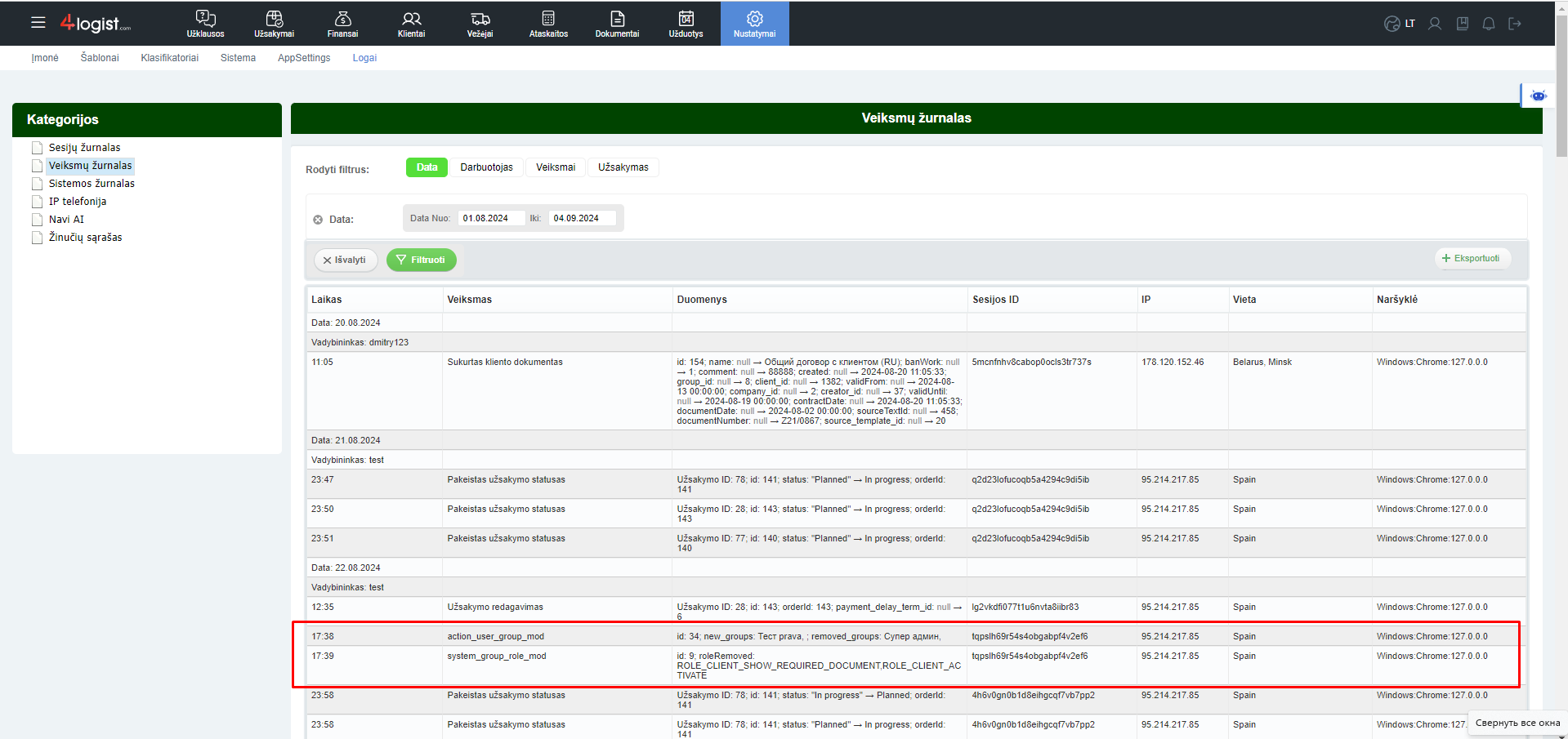The width and height of the screenshot is (1568, 739).
Task: Open notifications bell
Action: click(1489, 24)
